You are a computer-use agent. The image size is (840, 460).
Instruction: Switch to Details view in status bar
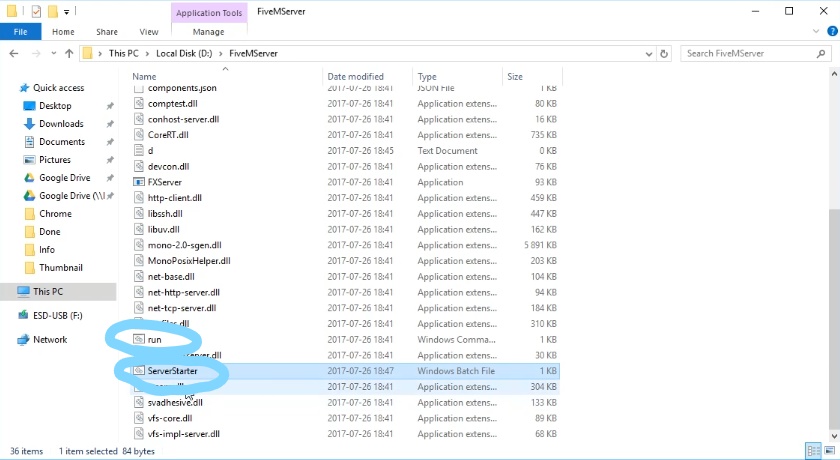coord(813,451)
